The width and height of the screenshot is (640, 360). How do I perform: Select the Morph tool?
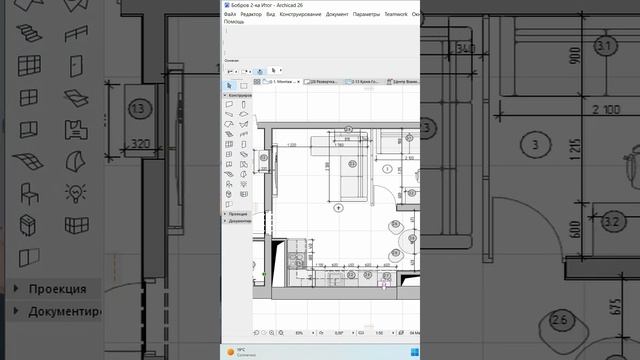pyautogui.click(x=244, y=174)
